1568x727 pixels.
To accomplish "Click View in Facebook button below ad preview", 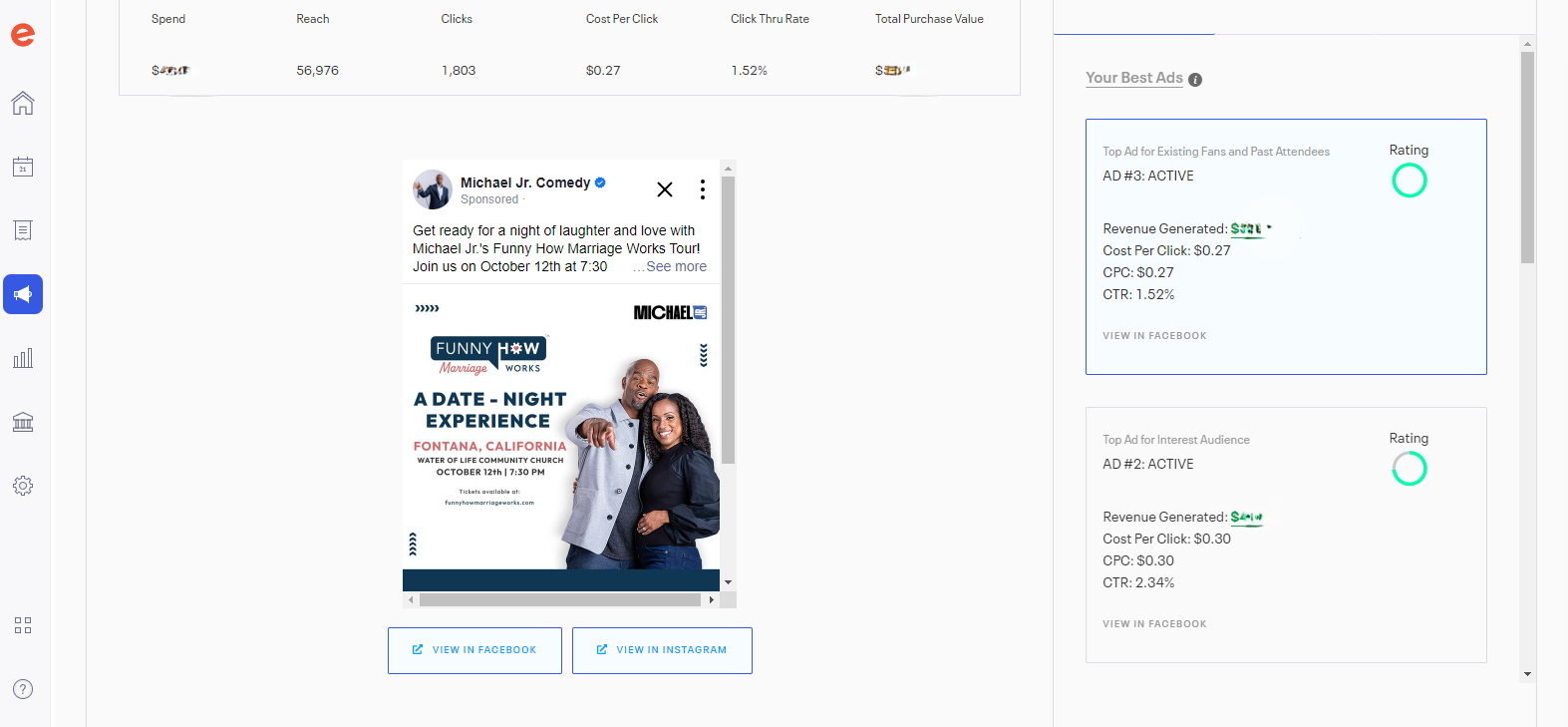I will (x=474, y=650).
